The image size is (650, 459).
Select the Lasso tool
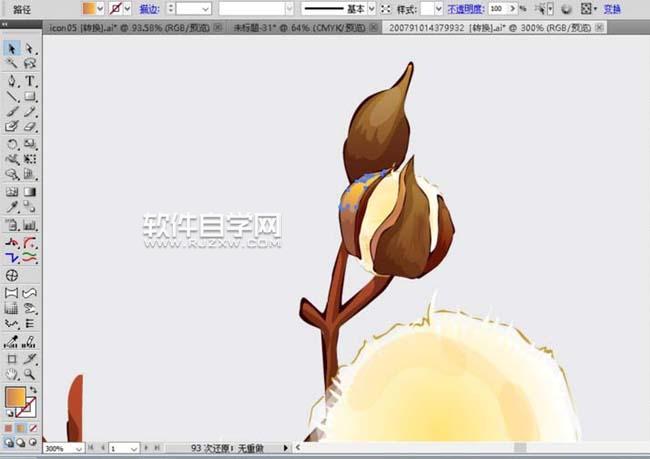pos(29,63)
